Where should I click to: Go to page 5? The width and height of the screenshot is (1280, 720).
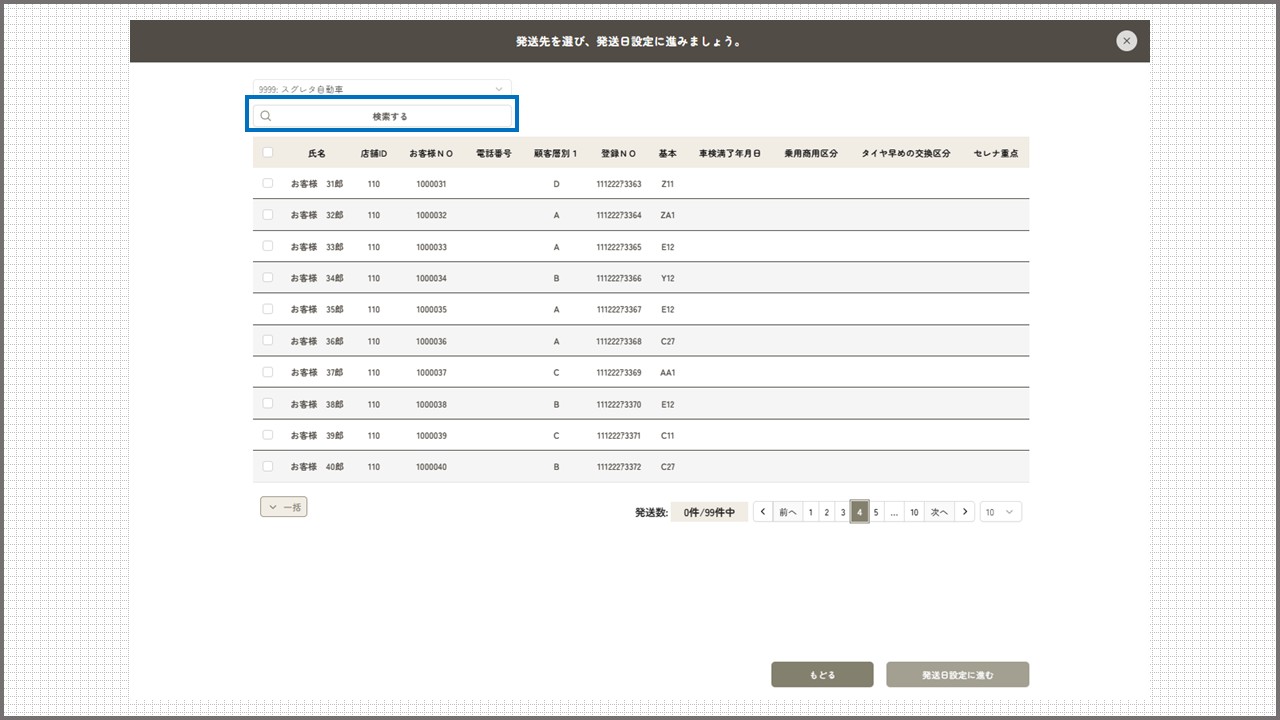coord(876,512)
